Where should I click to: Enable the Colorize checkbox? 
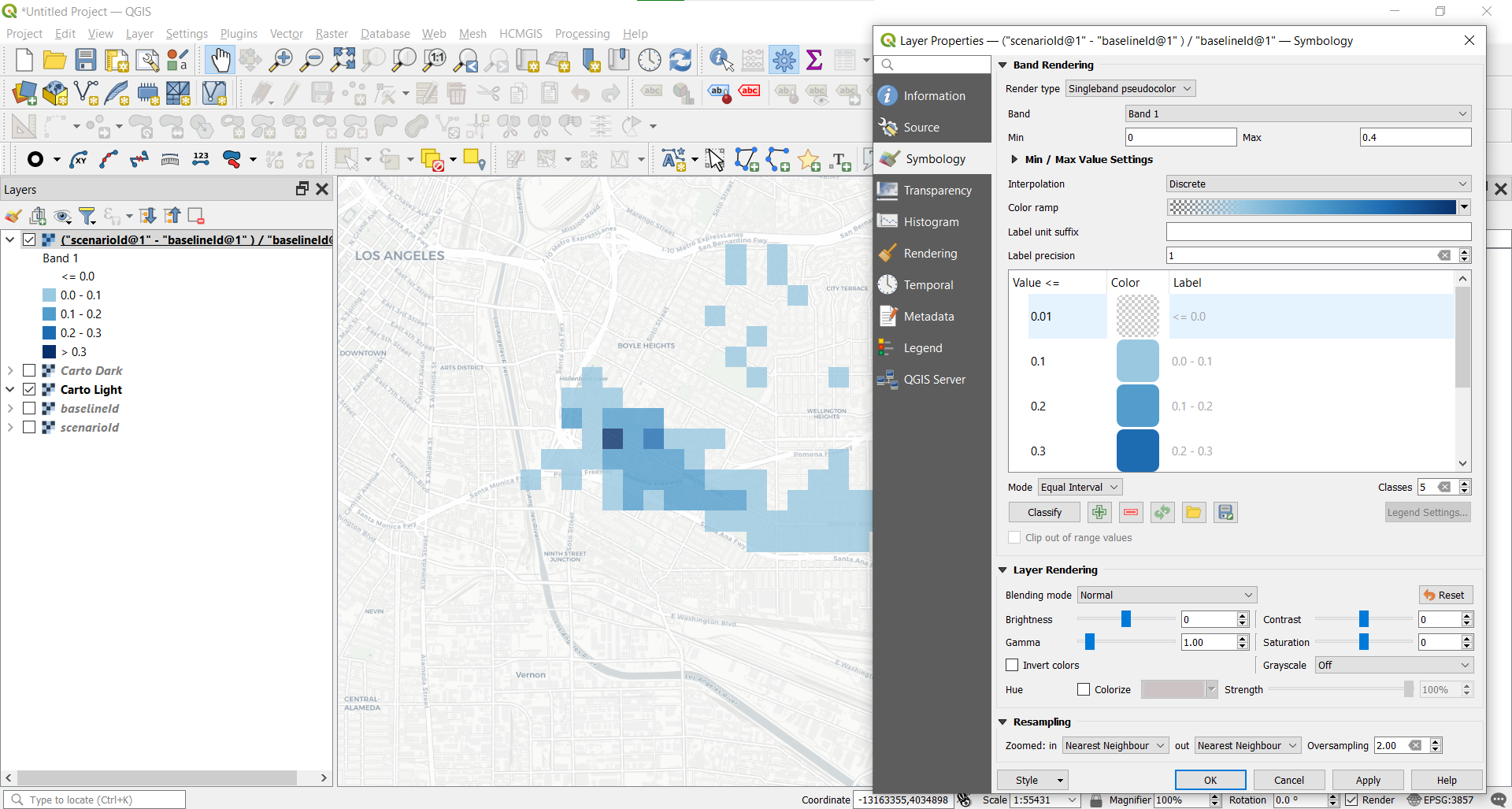coord(1084,690)
